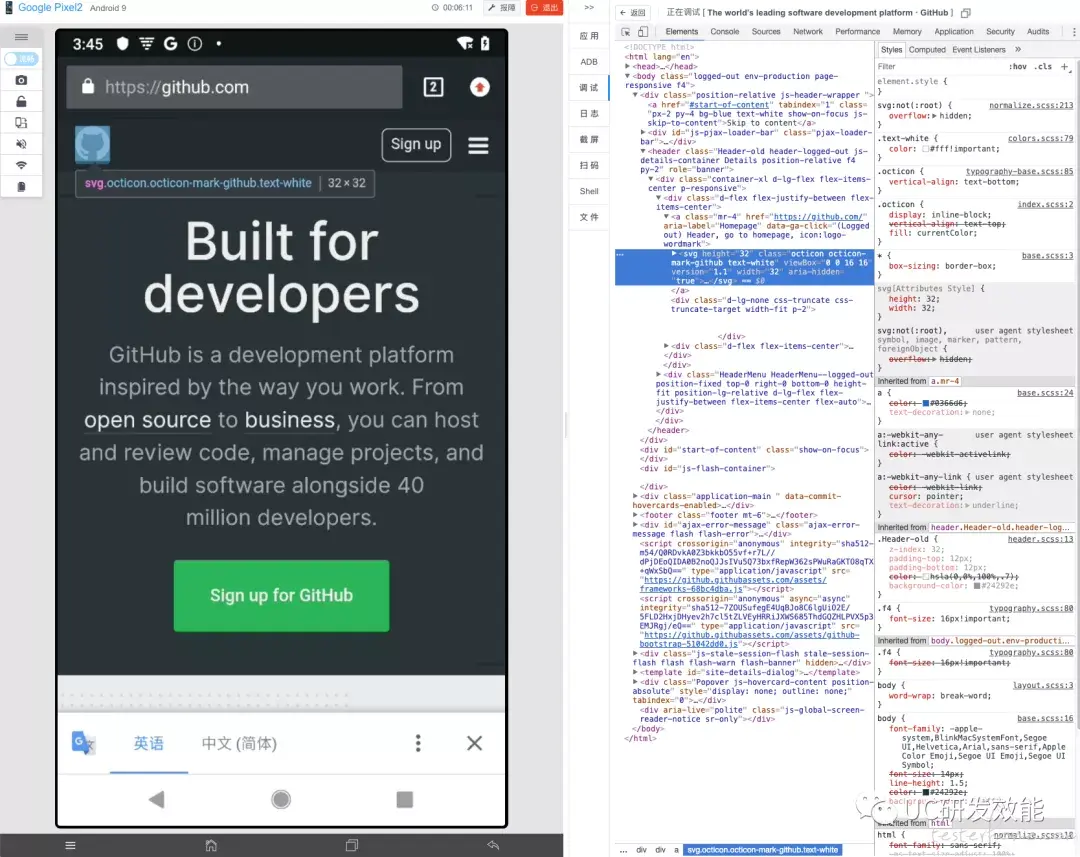Open the 日志 side tab

pos(589,114)
